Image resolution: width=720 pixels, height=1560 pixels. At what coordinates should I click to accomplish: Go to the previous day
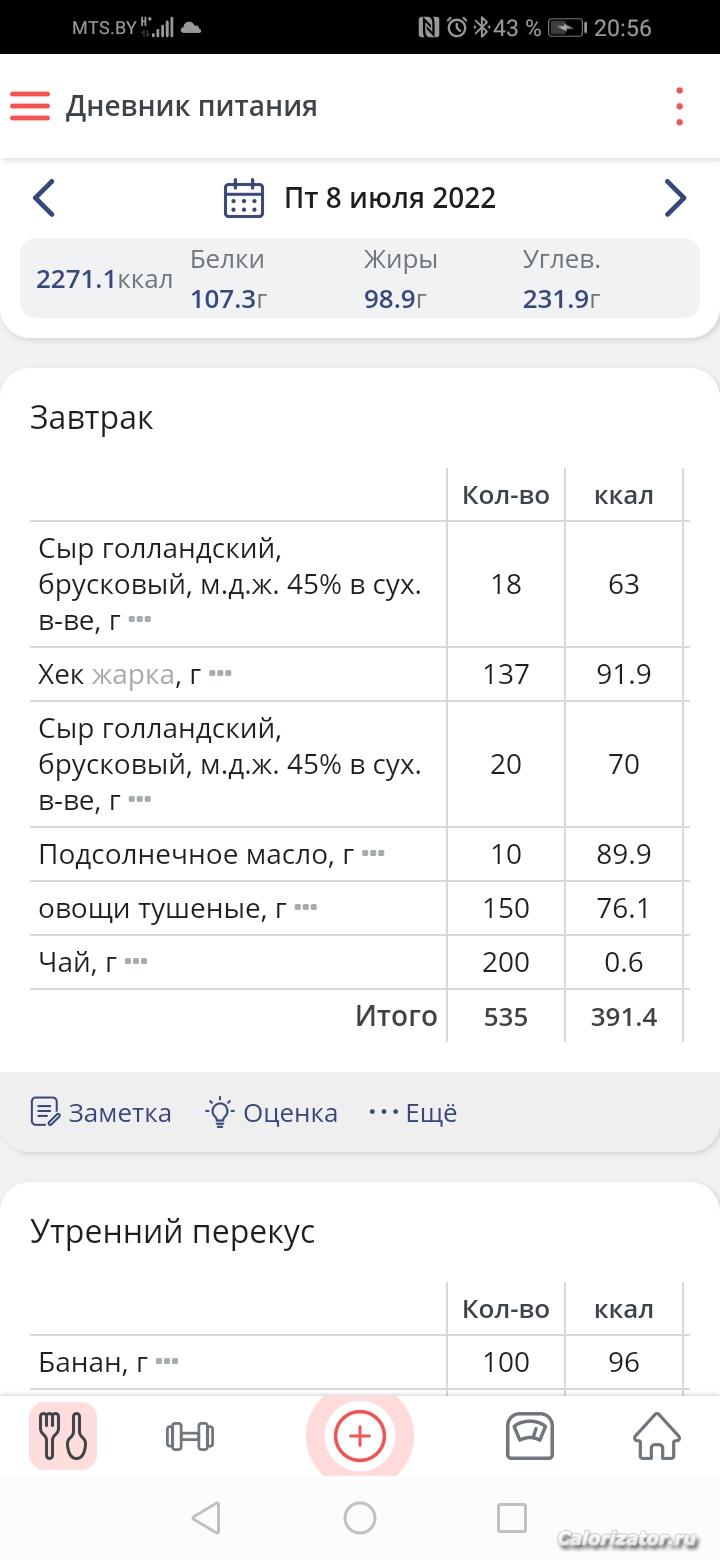click(x=44, y=198)
